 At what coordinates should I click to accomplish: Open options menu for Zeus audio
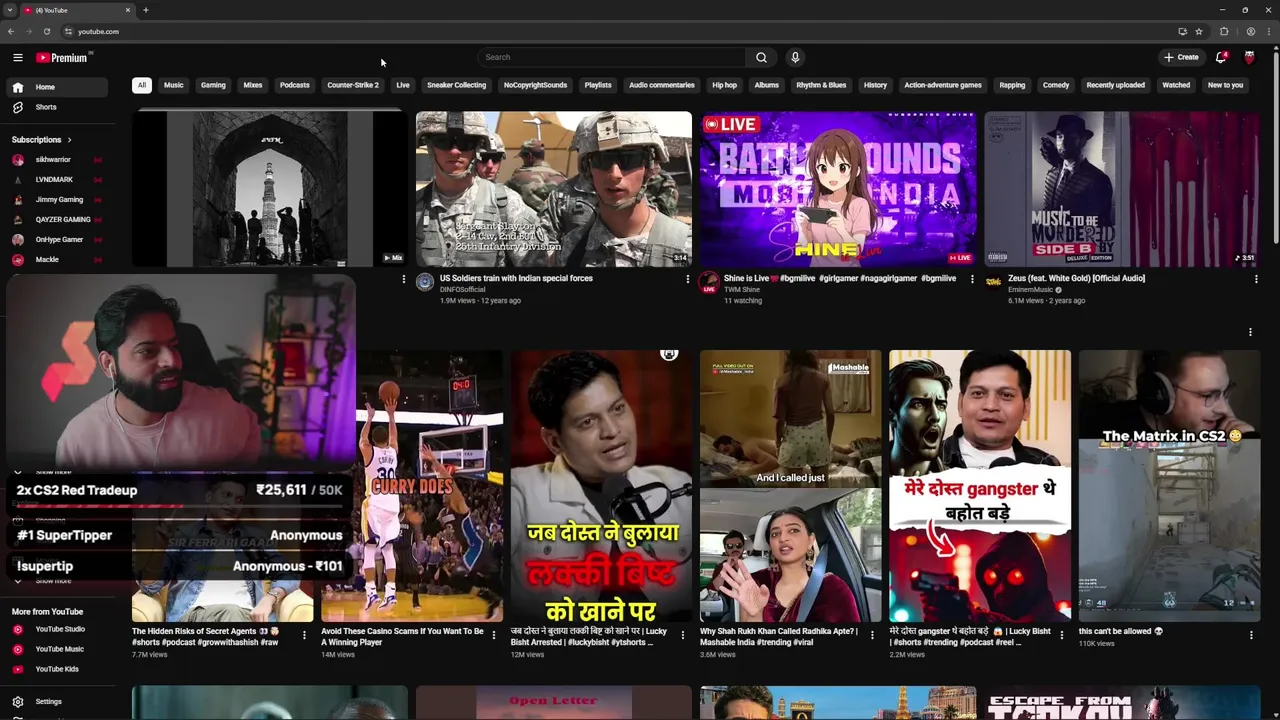1256,279
